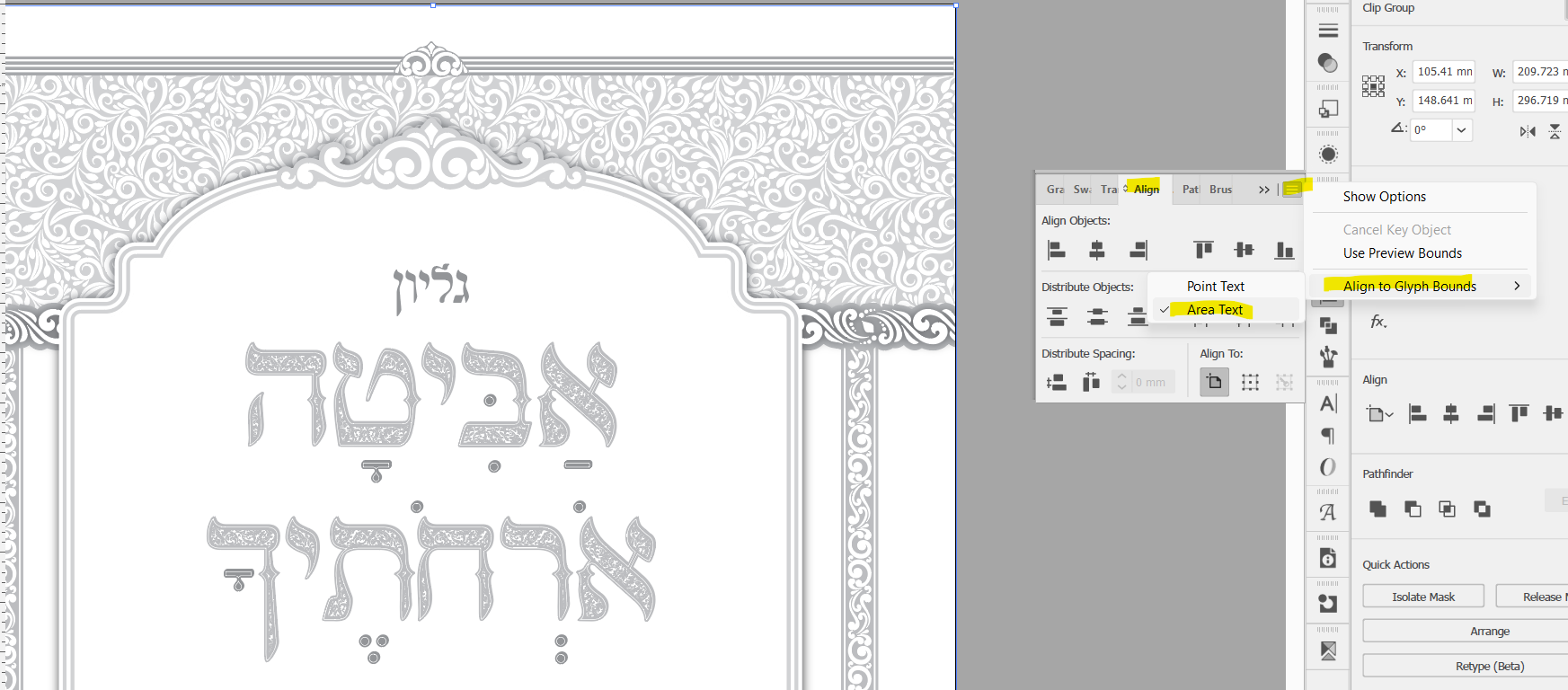Screen dimensions: 1568x690
Task: Open the Glyphs panel icon in dock
Action: pos(1328,512)
